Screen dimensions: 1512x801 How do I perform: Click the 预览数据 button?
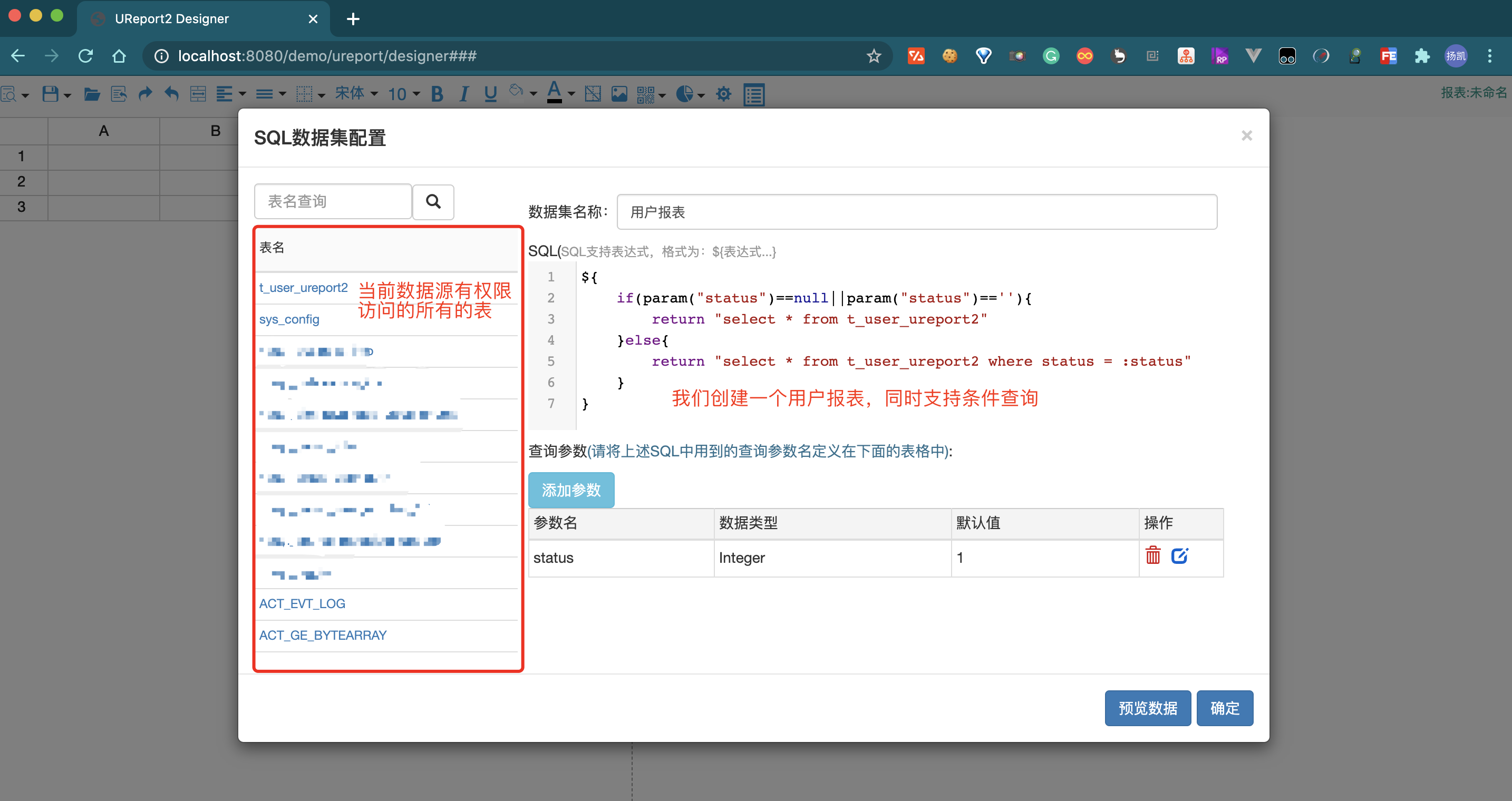(1148, 708)
